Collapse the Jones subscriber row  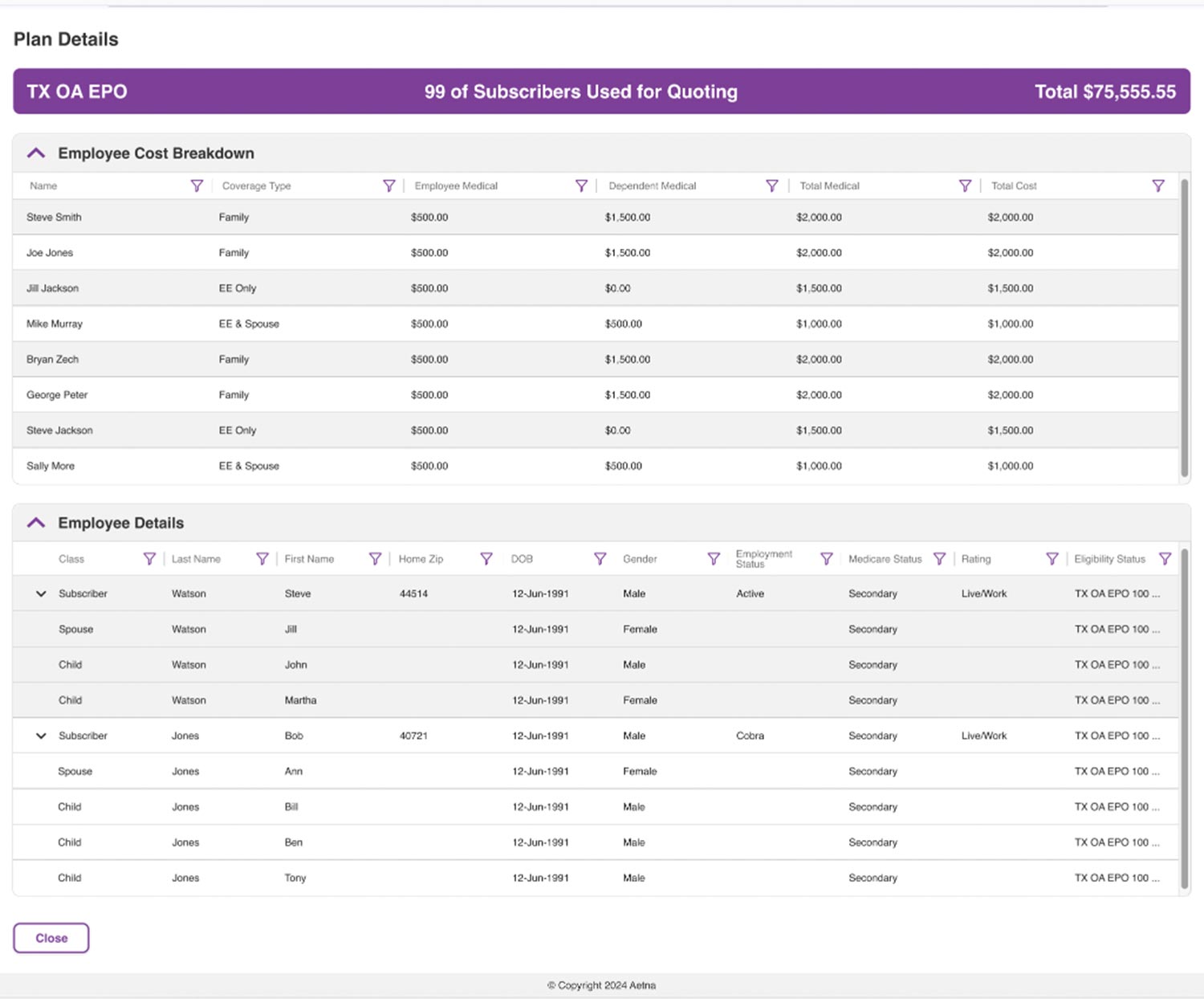click(x=41, y=736)
